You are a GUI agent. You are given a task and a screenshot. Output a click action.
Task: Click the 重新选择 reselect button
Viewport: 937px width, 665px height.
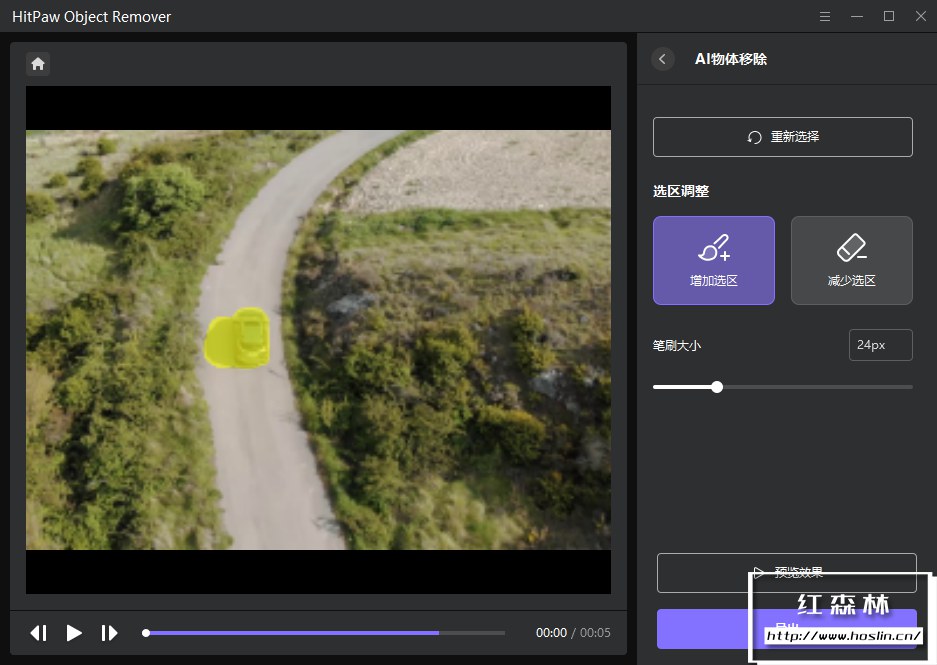tap(782, 137)
